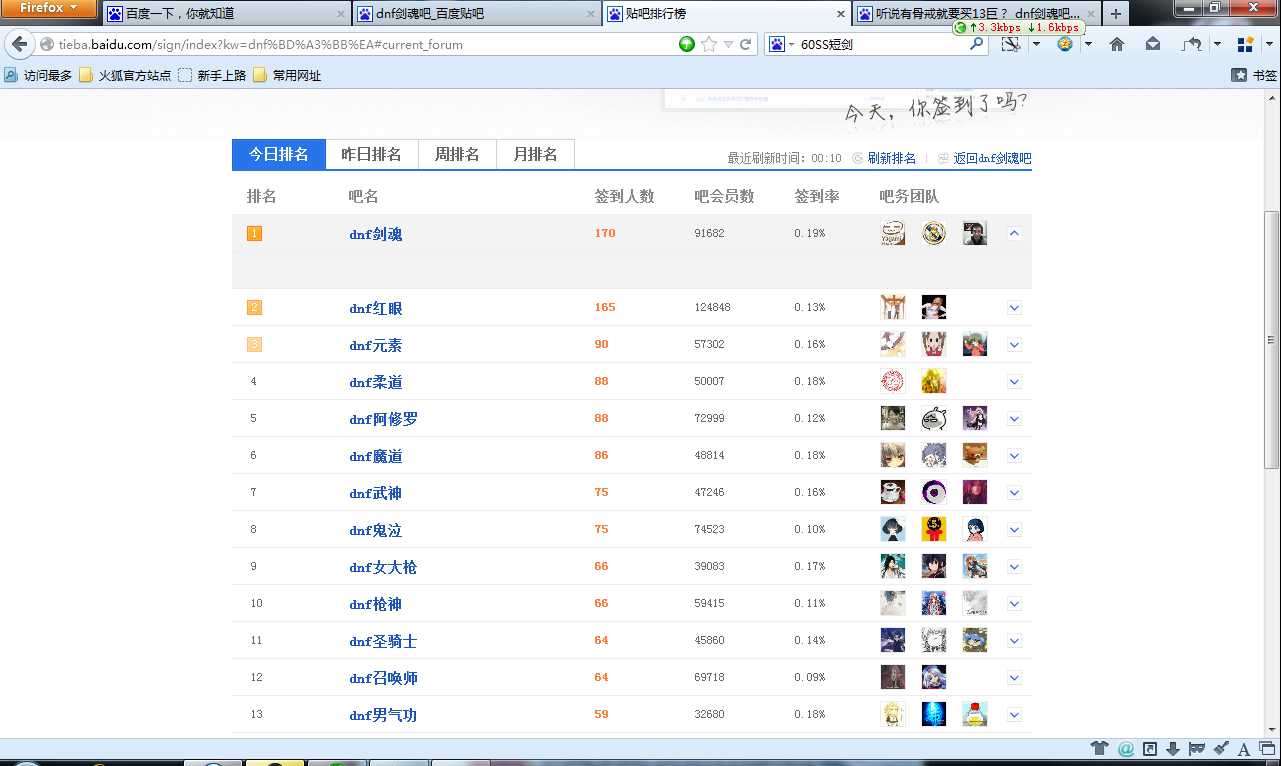Open the 访问最多 bookmark folder

[38, 75]
